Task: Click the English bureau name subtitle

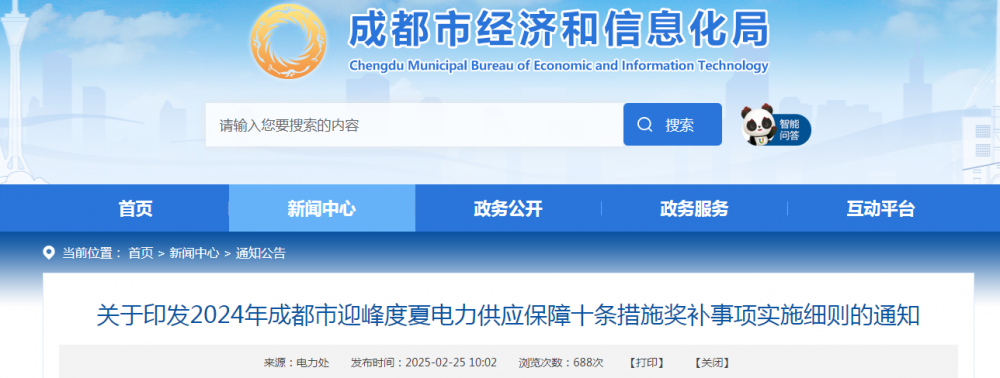Action: pos(559,66)
